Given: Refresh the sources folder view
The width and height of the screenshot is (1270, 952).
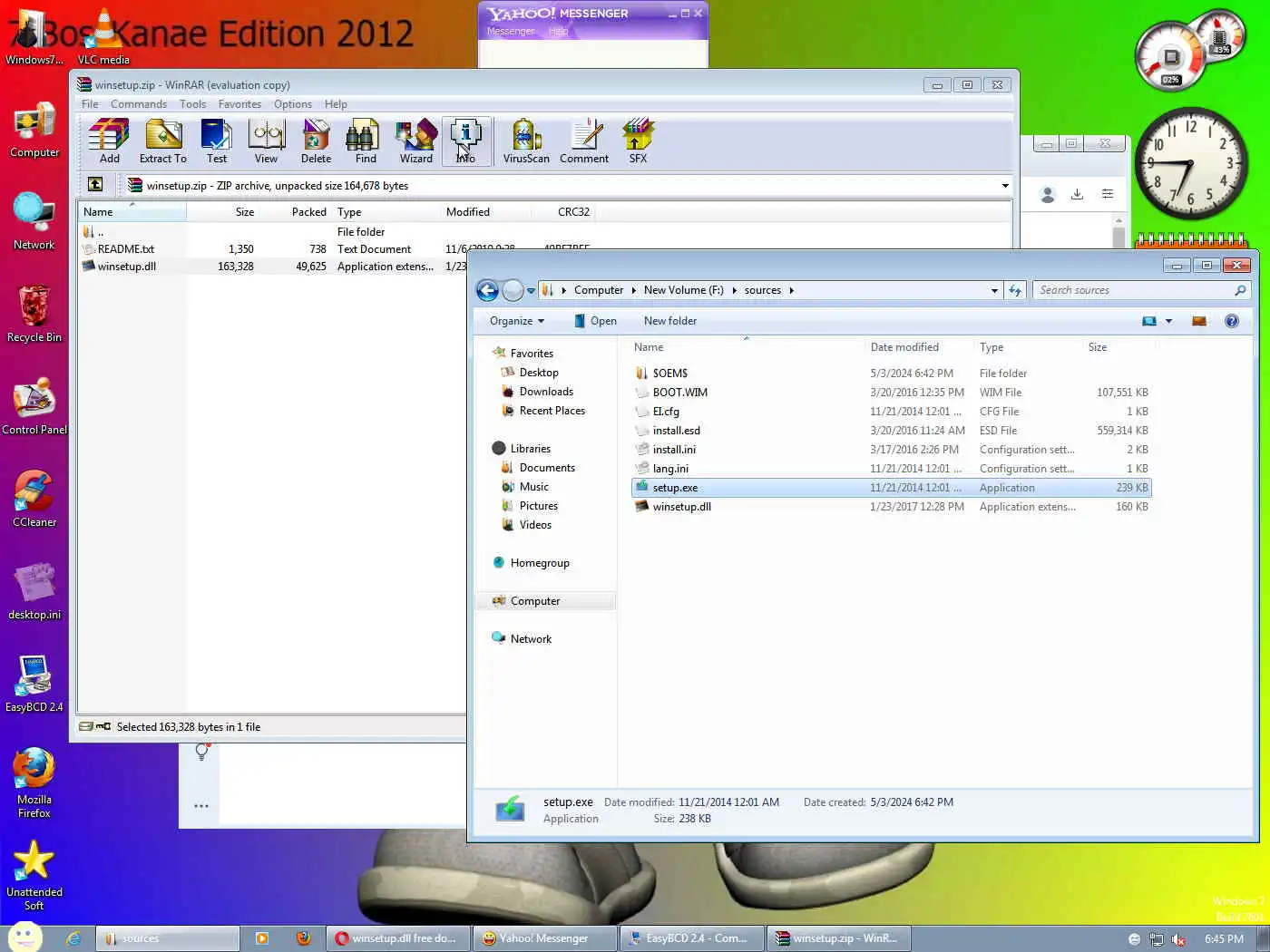Looking at the screenshot, I should (x=1015, y=291).
